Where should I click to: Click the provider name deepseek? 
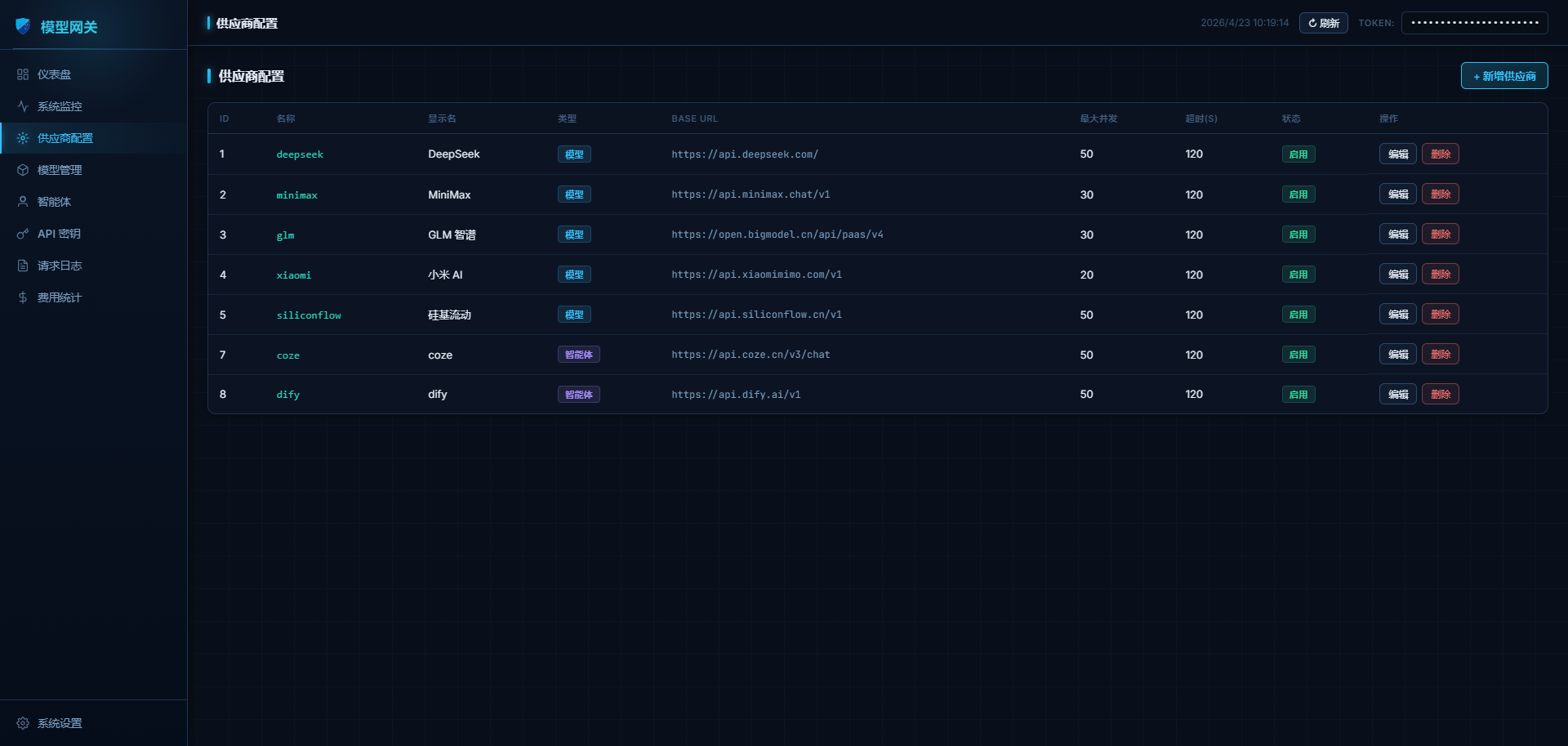pos(300,154)
